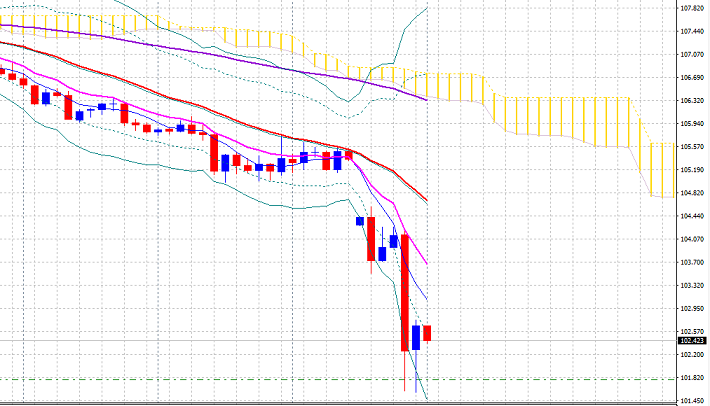The height and width of the screenshot is (406, 710).
Task: Select the 107.440 price axis label
Action: (692, 31)
